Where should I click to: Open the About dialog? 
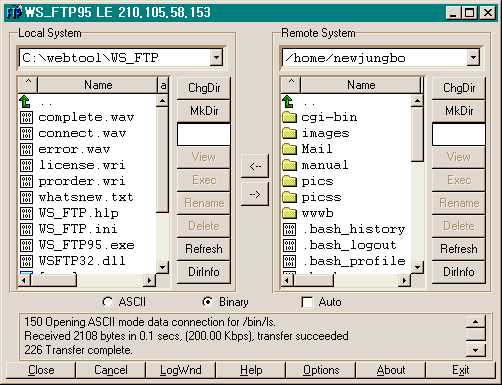391,370
